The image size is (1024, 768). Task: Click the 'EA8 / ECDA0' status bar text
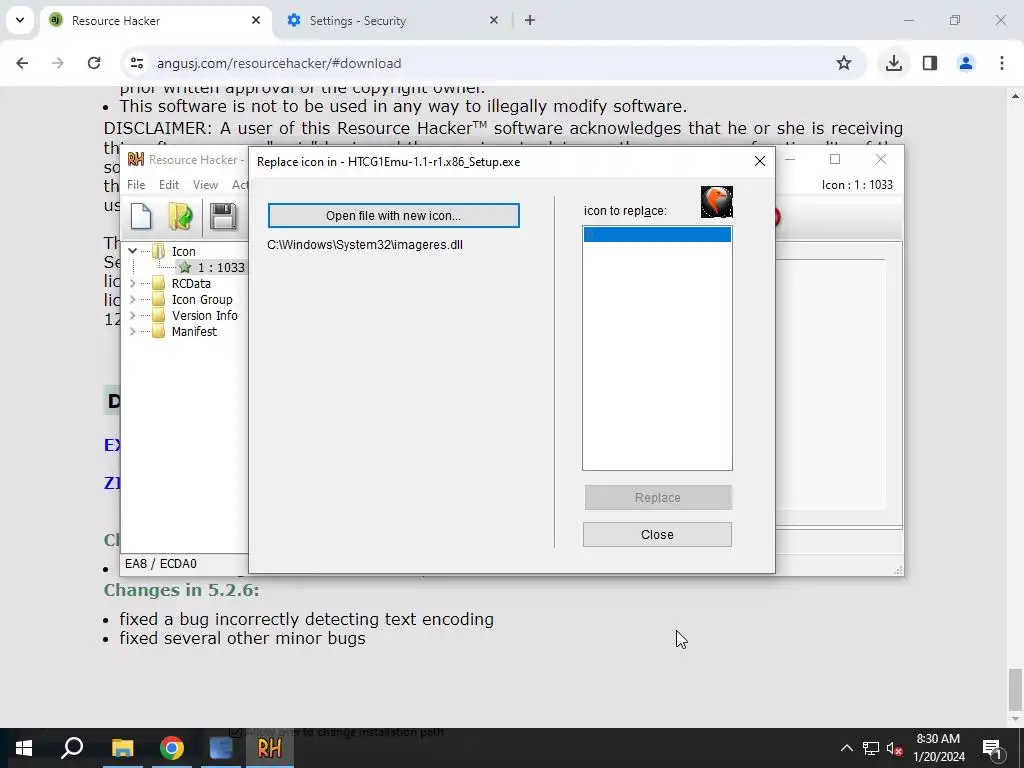tap(161, 564)
